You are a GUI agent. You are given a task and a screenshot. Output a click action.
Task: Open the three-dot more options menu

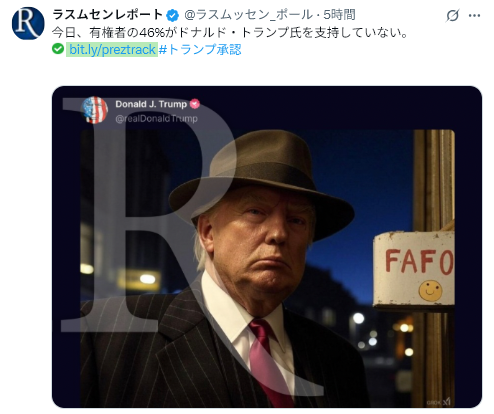(x=474, y=15)
